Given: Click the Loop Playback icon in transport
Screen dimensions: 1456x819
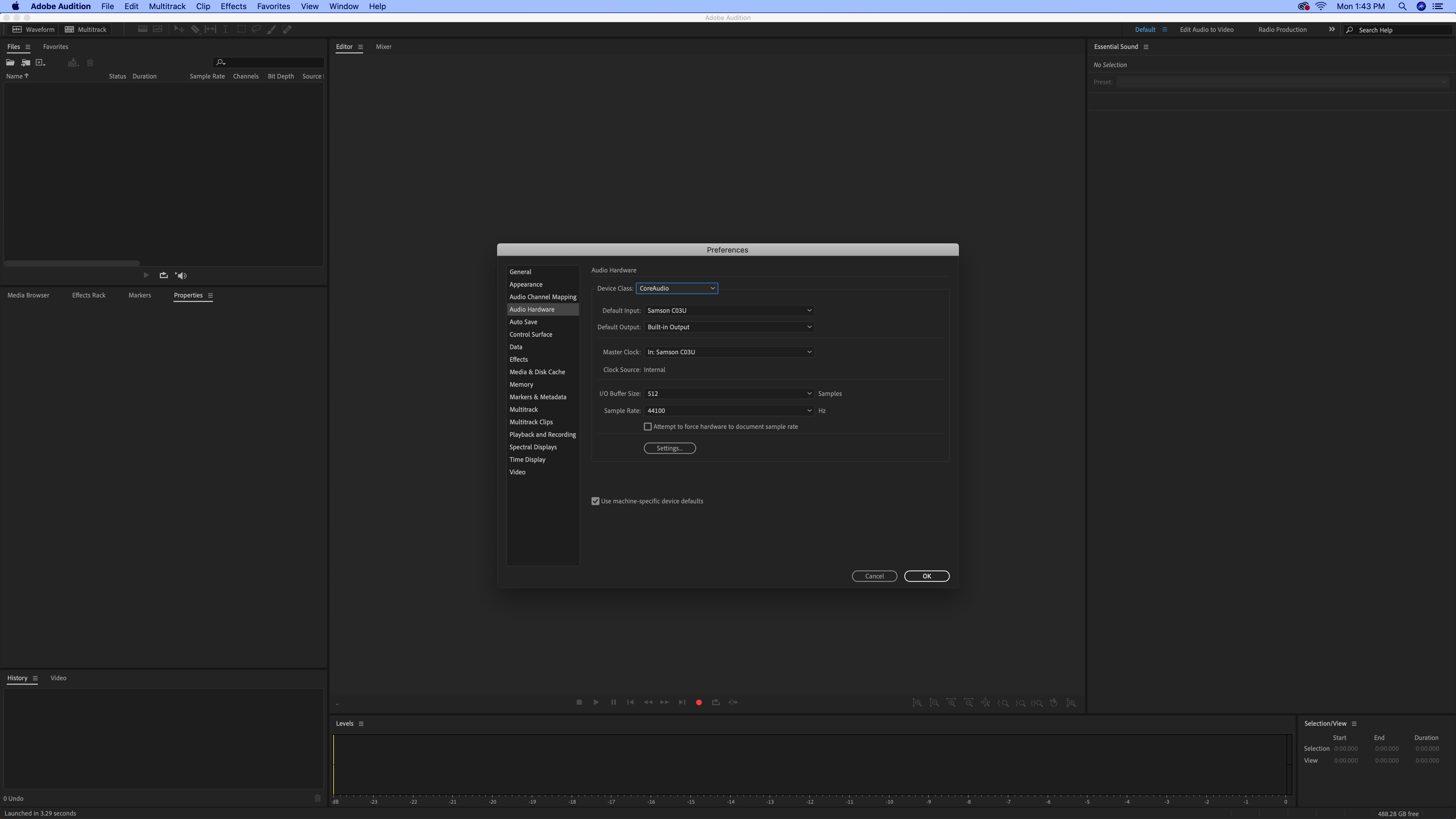Looking at the screenshot, I should (715, 702).
